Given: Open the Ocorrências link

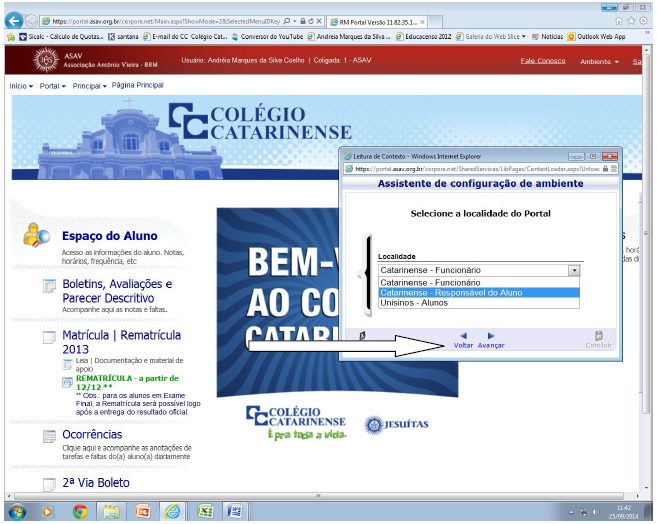Looking at the screenshot, I should 92,434.
